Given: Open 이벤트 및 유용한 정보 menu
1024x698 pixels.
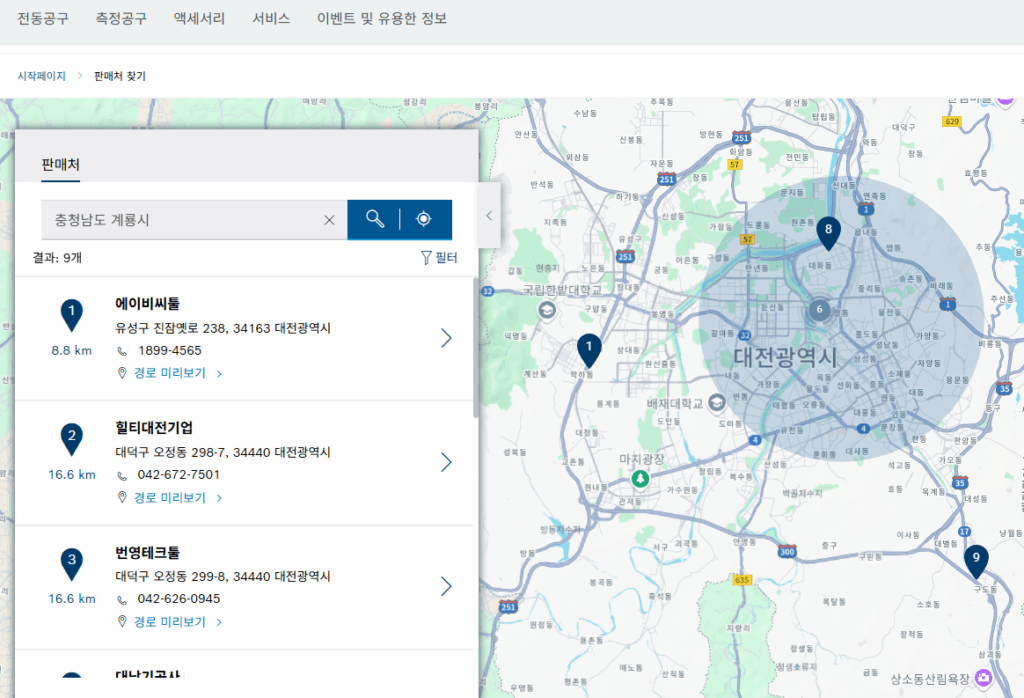Looking at the screenshot, I should (x=382, y=18).
